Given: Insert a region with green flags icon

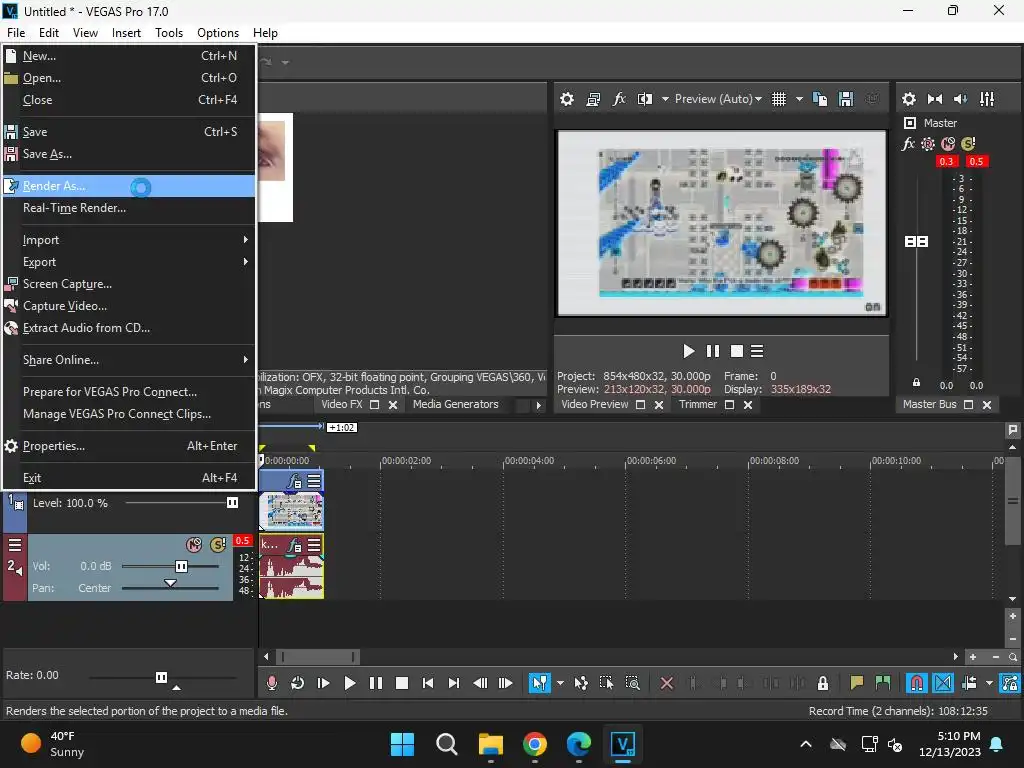Looking at the screenshot, I should coord(883,683).
